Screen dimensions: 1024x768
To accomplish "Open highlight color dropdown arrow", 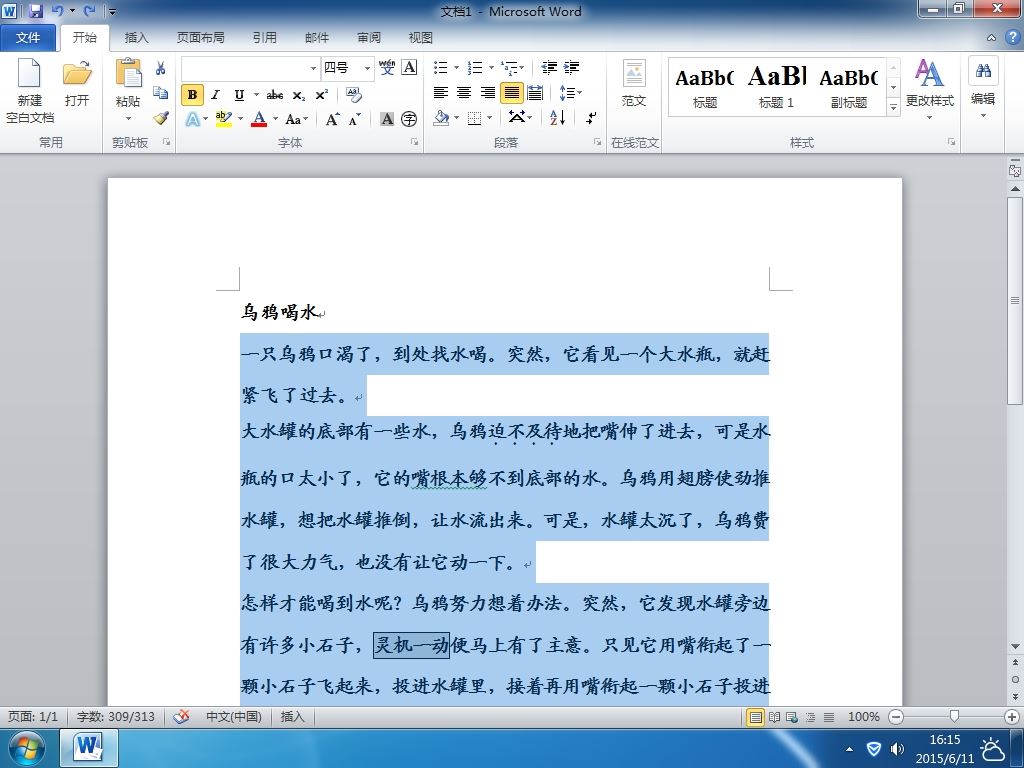I will (240, 119).
